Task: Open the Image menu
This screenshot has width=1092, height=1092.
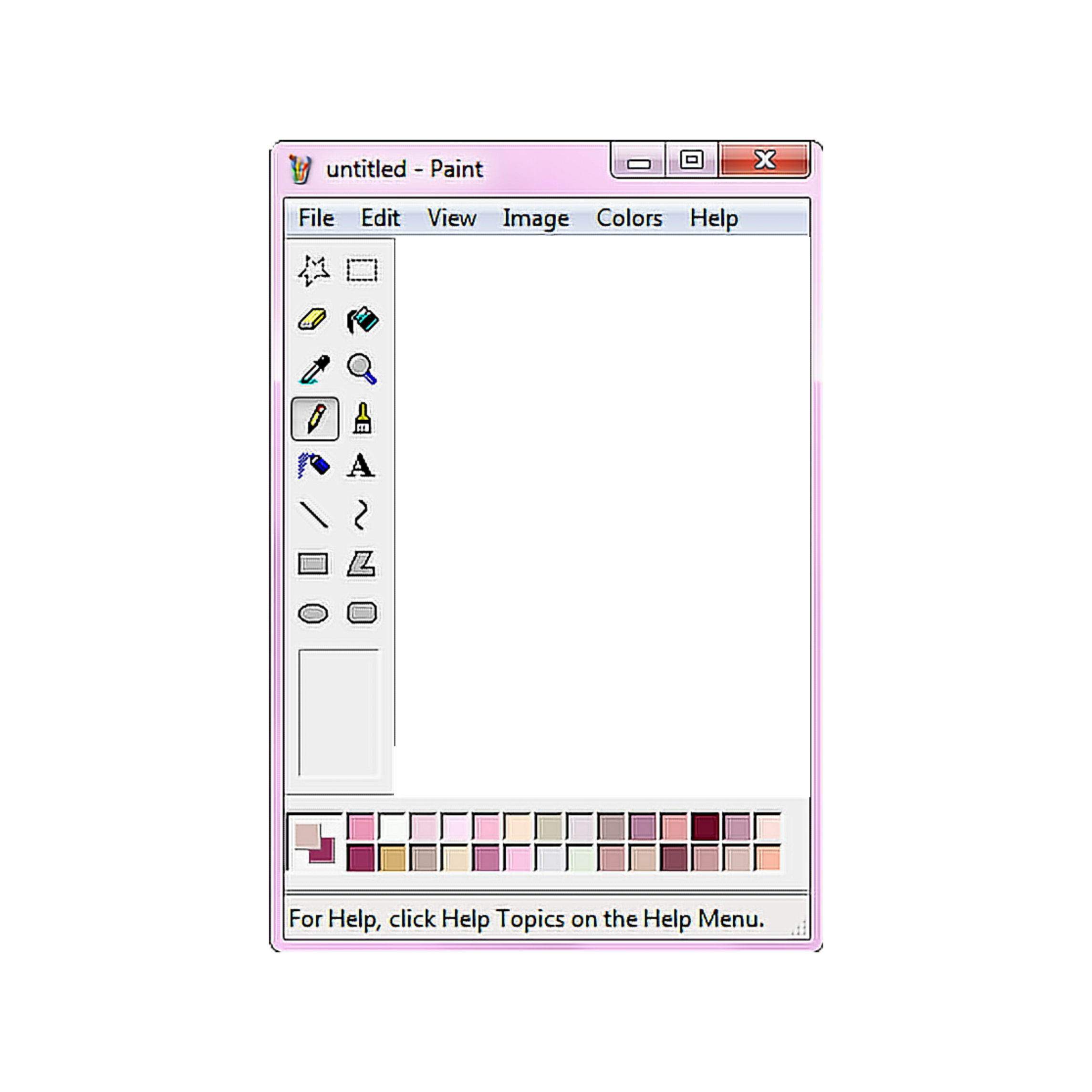Action: pos(535,218)
